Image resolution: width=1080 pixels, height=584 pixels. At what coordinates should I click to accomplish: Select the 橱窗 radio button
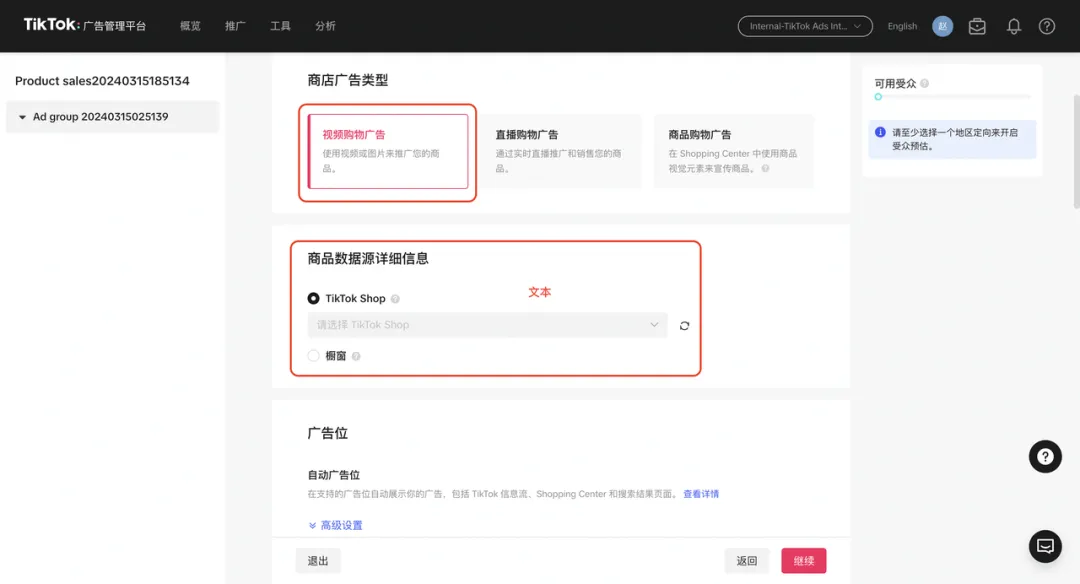(313, 355)
